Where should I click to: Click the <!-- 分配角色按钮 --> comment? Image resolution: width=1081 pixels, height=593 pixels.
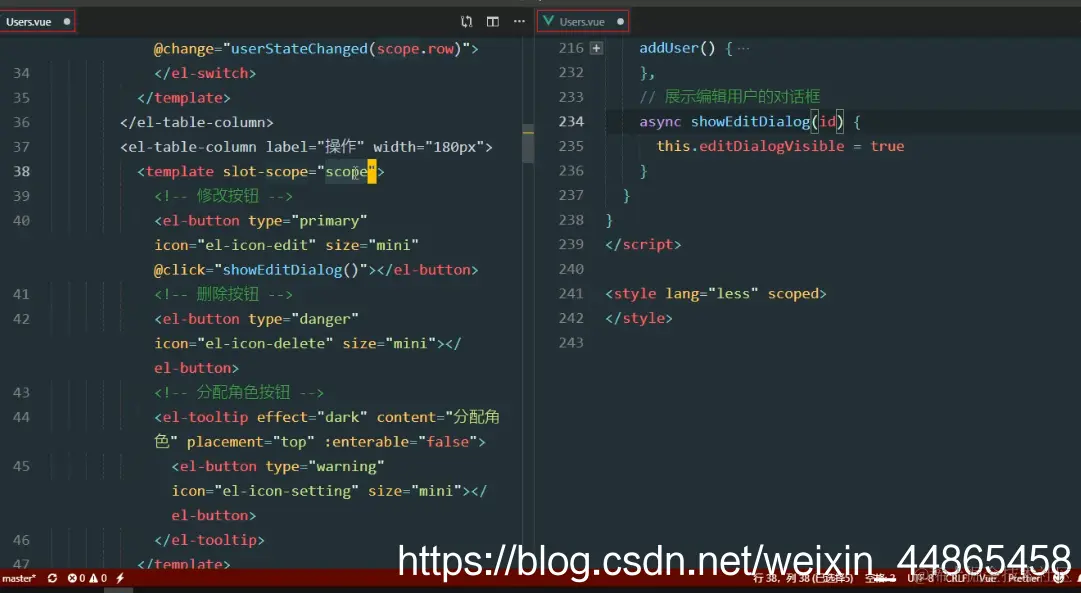[239, 393]
